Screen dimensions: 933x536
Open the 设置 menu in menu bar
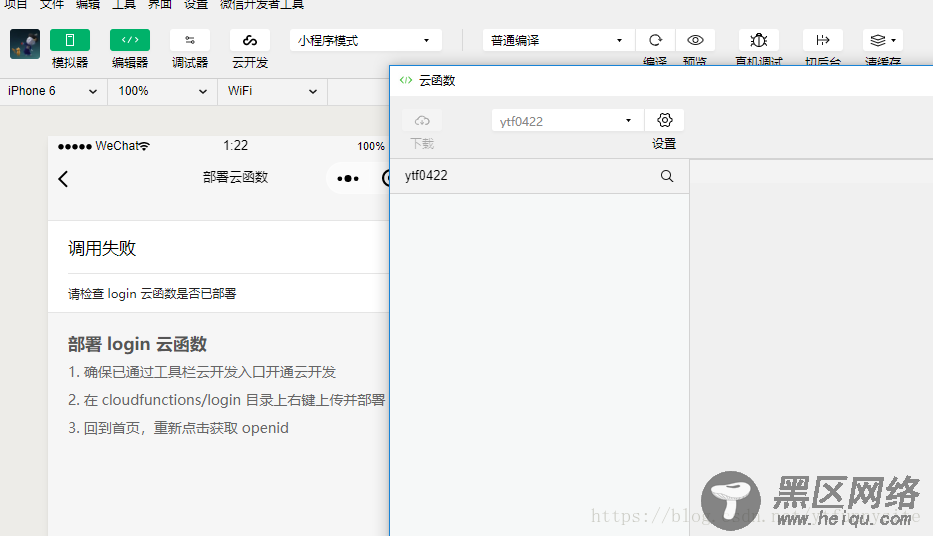(196, 4)
